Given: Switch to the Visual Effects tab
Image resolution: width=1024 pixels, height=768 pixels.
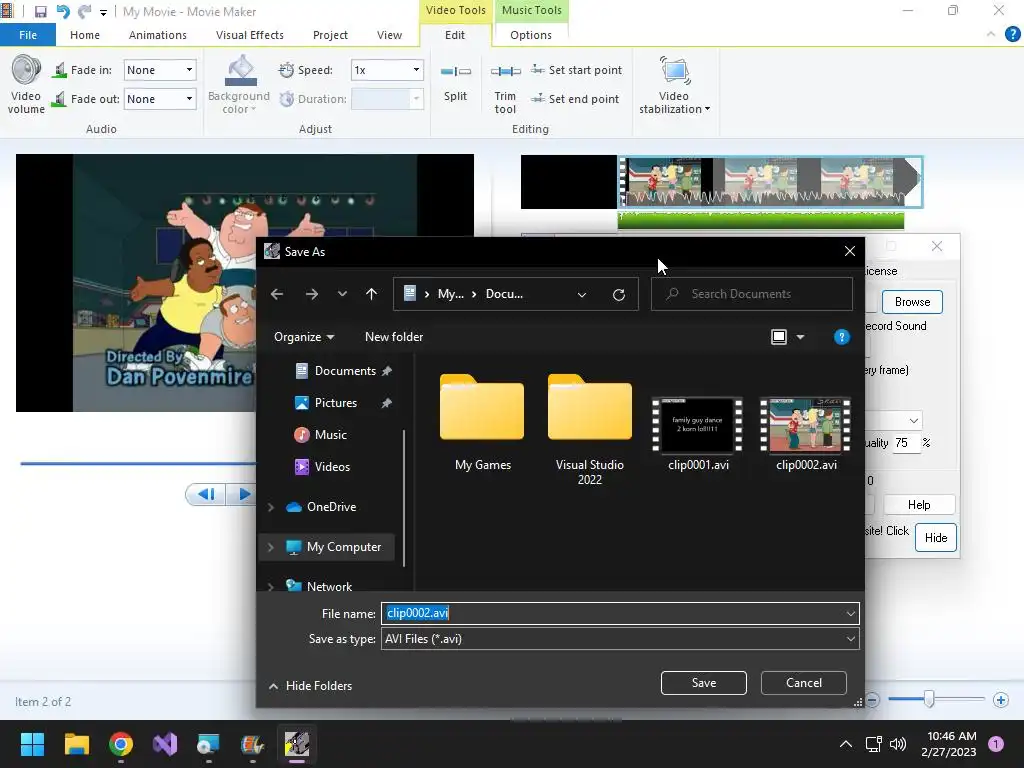Looking at the screenshot, I should click(249, 35).
